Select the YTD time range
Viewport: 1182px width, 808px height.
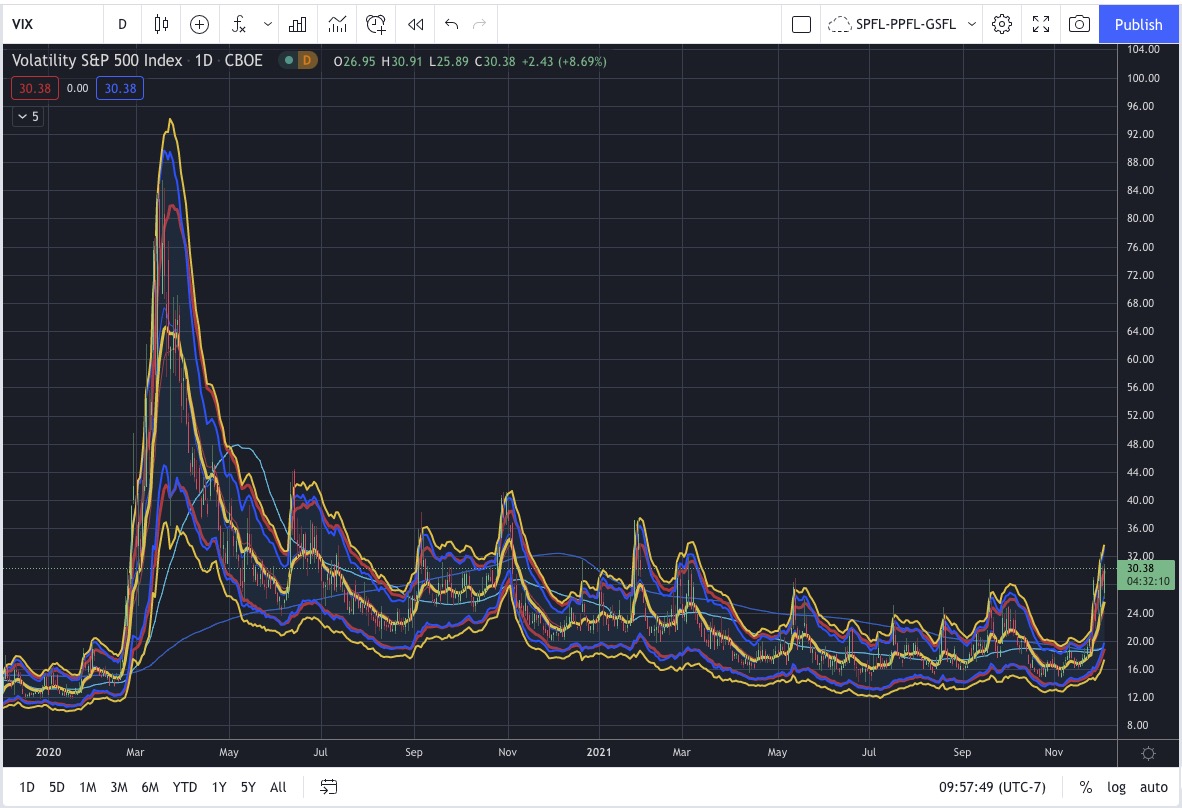[x=184, y=787]
